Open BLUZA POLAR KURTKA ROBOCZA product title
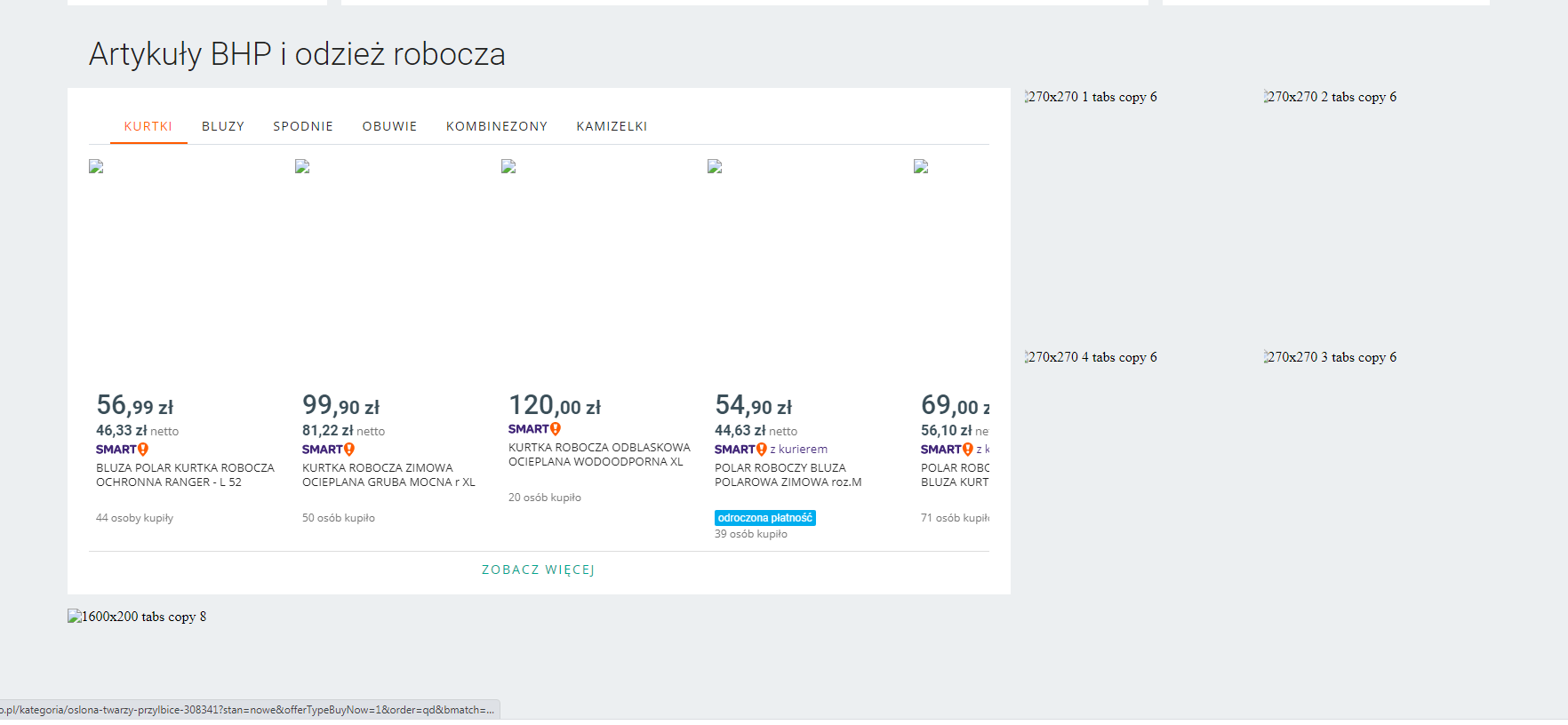Screen dimensions: 1568x725 [185, 474]
